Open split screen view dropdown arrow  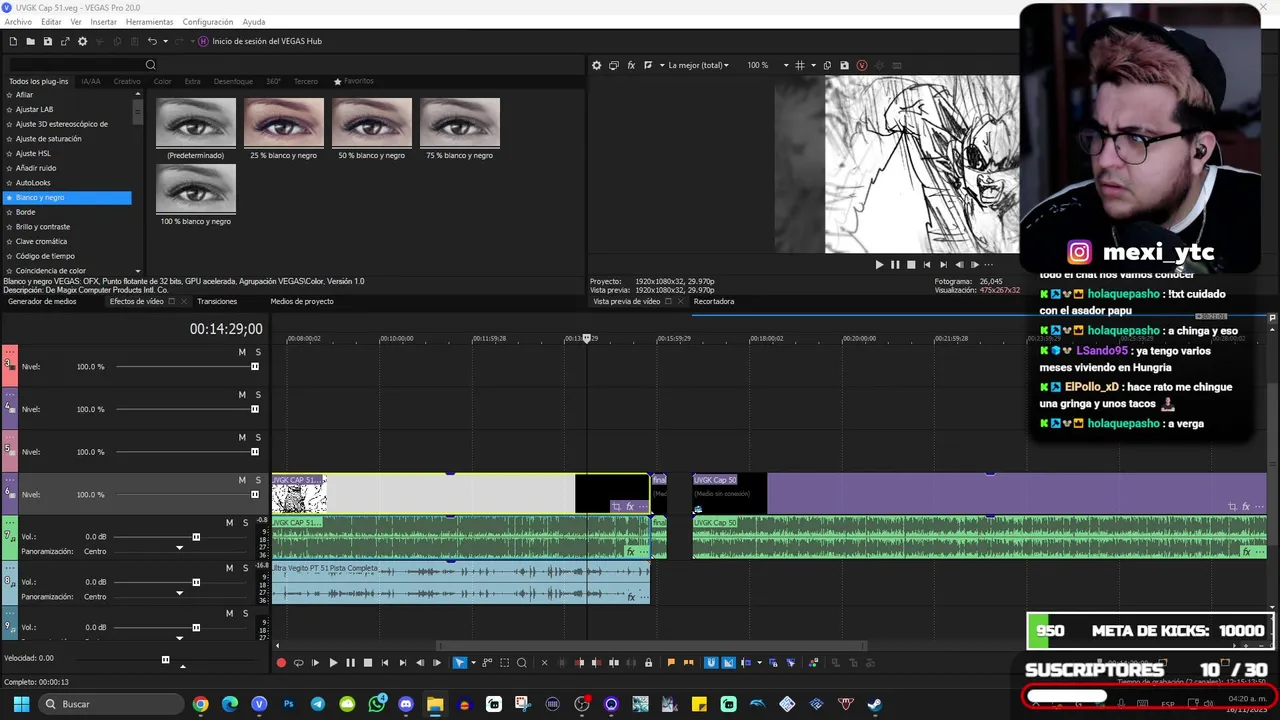pos(660,65)
